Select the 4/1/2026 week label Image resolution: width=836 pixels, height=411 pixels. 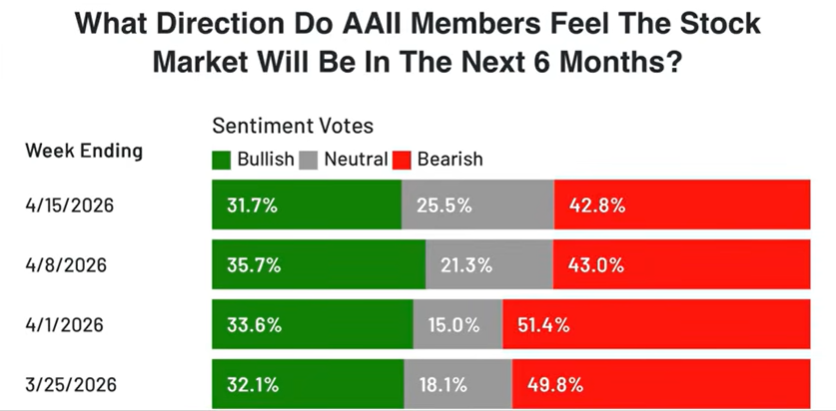click(66, 325)
